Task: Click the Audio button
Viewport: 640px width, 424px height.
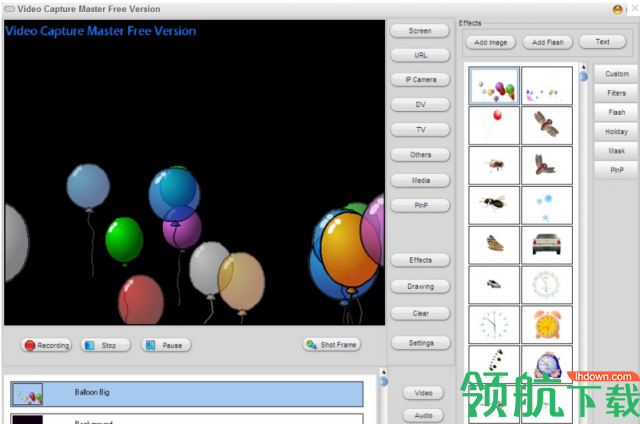Action: [x=423, y=415]
